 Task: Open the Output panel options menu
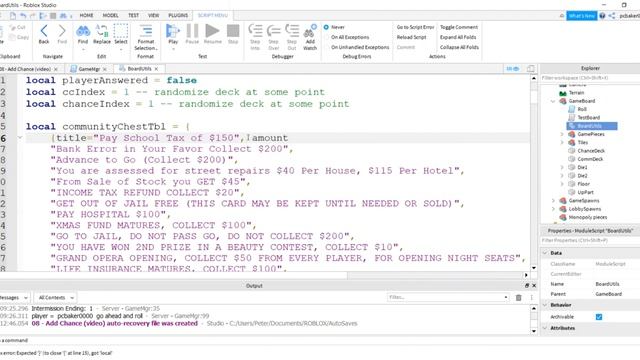pyautogui.click(x=531, y=298)
